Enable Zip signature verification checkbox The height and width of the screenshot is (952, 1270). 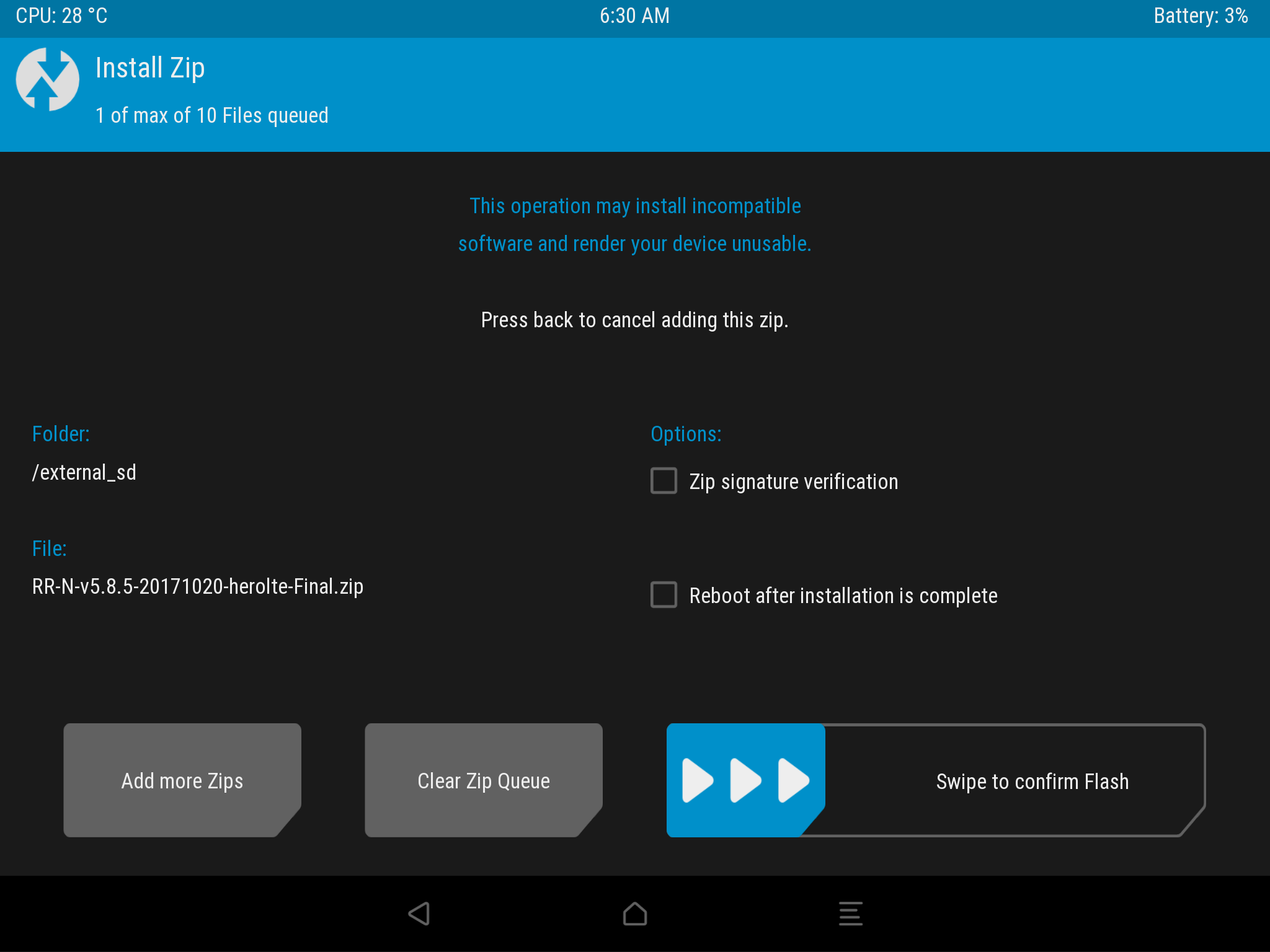coord(664,481)
